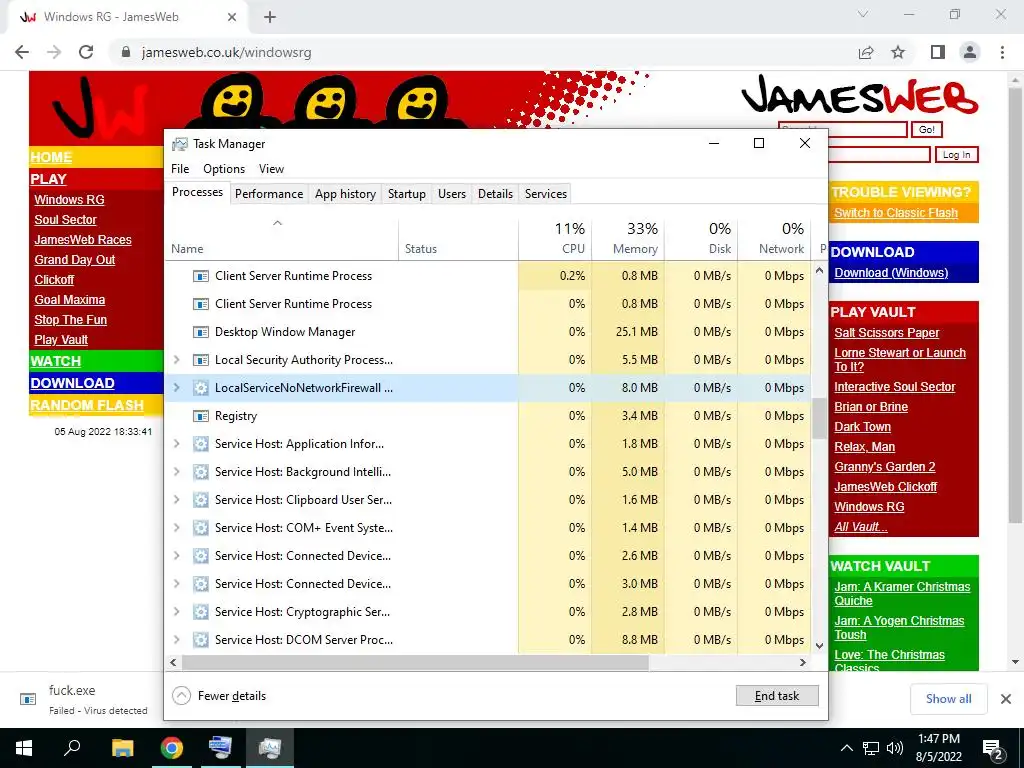Collapse Task Manager with Fewer details arrow
Viewport: 1024px width, 768px height.
[181, 696]
